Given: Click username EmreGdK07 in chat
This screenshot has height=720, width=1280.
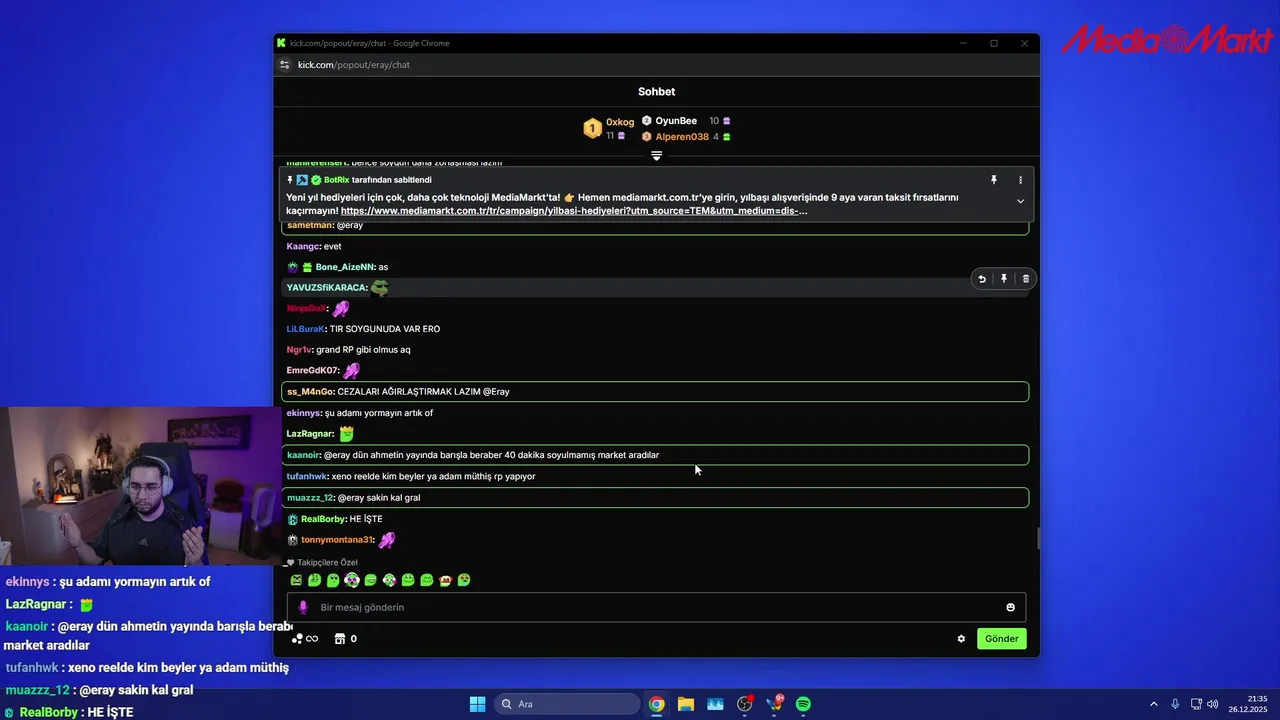Looking at the screenshot, I should tap(312, 371).
